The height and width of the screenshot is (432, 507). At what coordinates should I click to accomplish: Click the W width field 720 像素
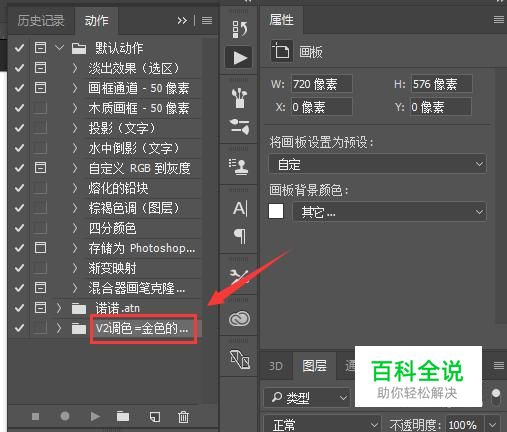click(321, 84)
